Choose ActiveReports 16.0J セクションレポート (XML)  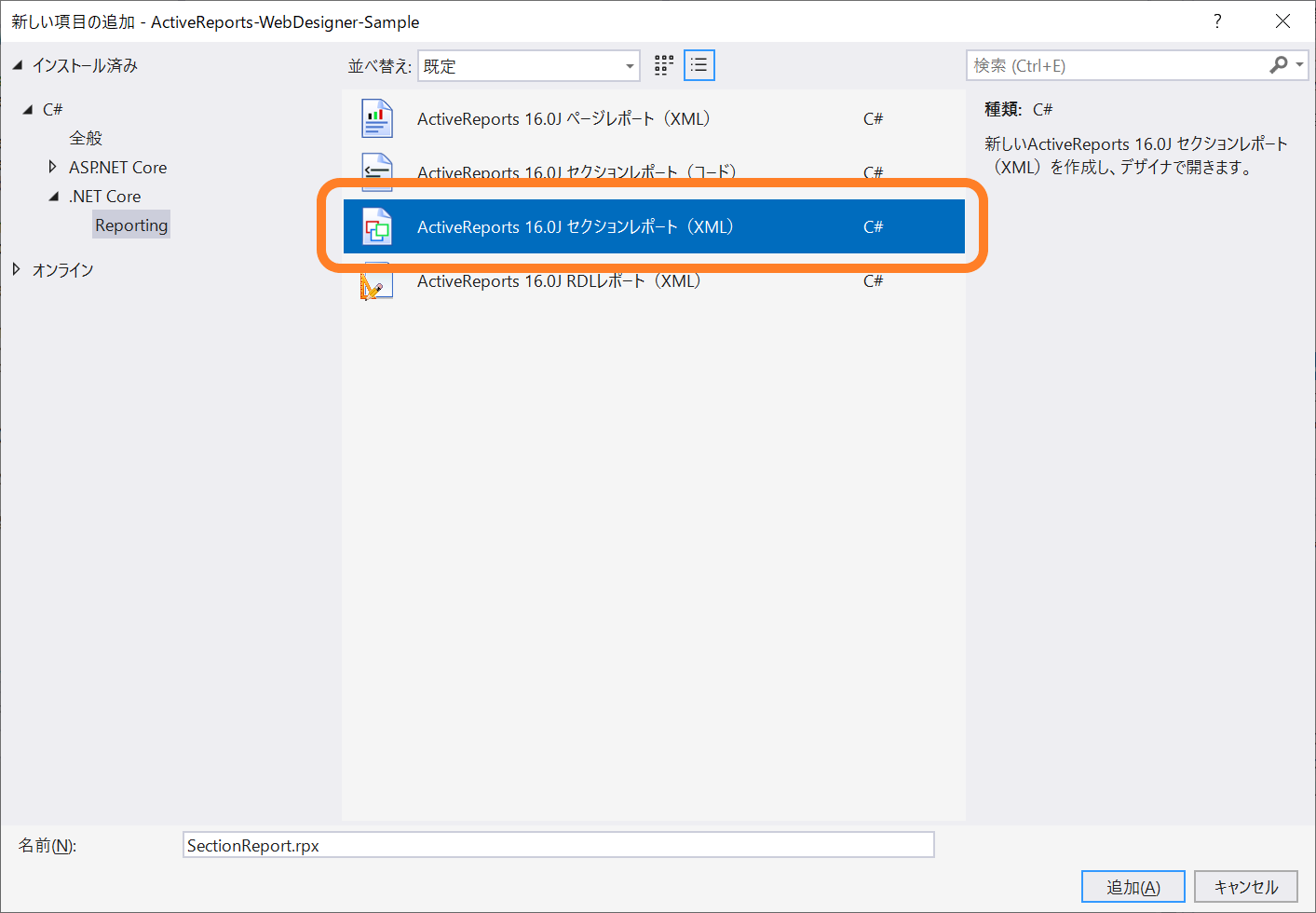click(x=654, y=226)
